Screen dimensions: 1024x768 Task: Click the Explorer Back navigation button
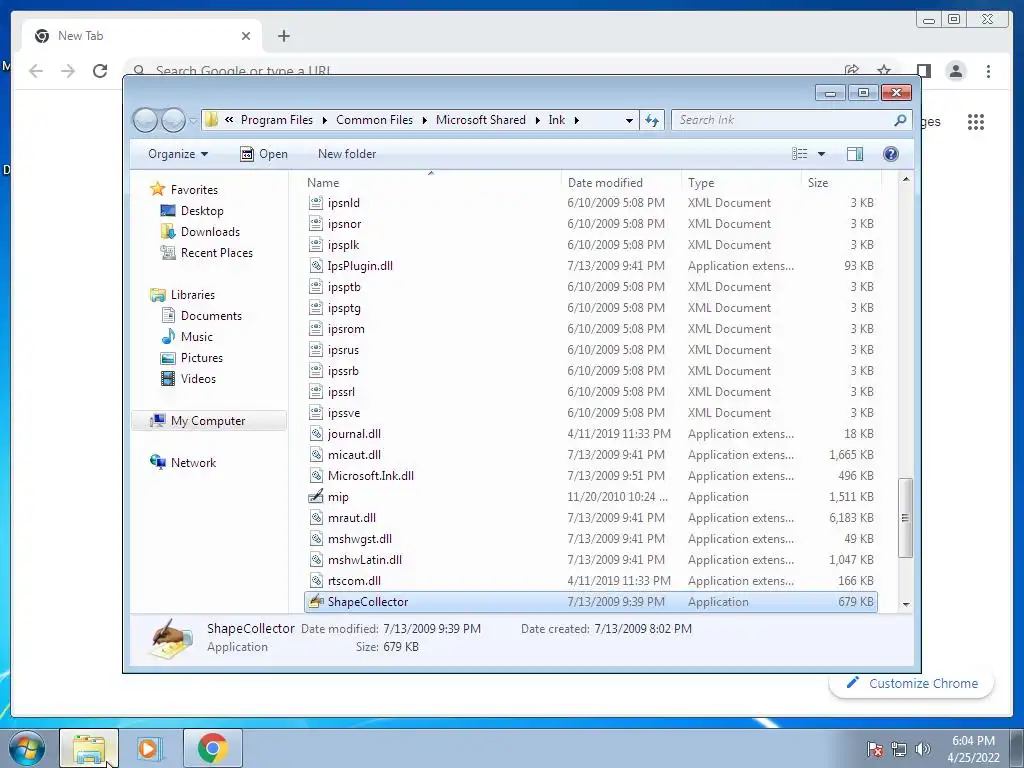coord(145,120)
